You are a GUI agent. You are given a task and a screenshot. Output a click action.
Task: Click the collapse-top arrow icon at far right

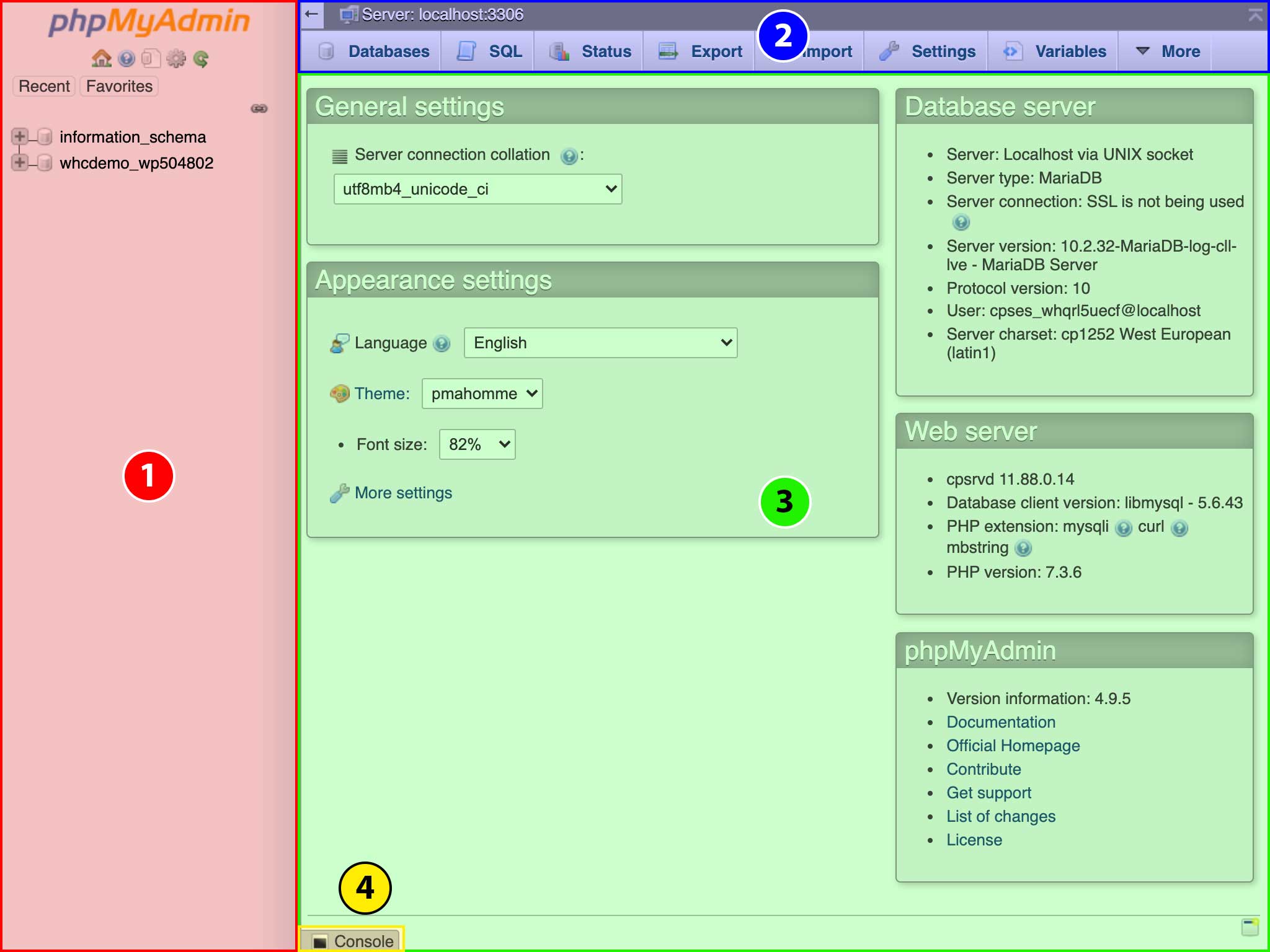1256,15
